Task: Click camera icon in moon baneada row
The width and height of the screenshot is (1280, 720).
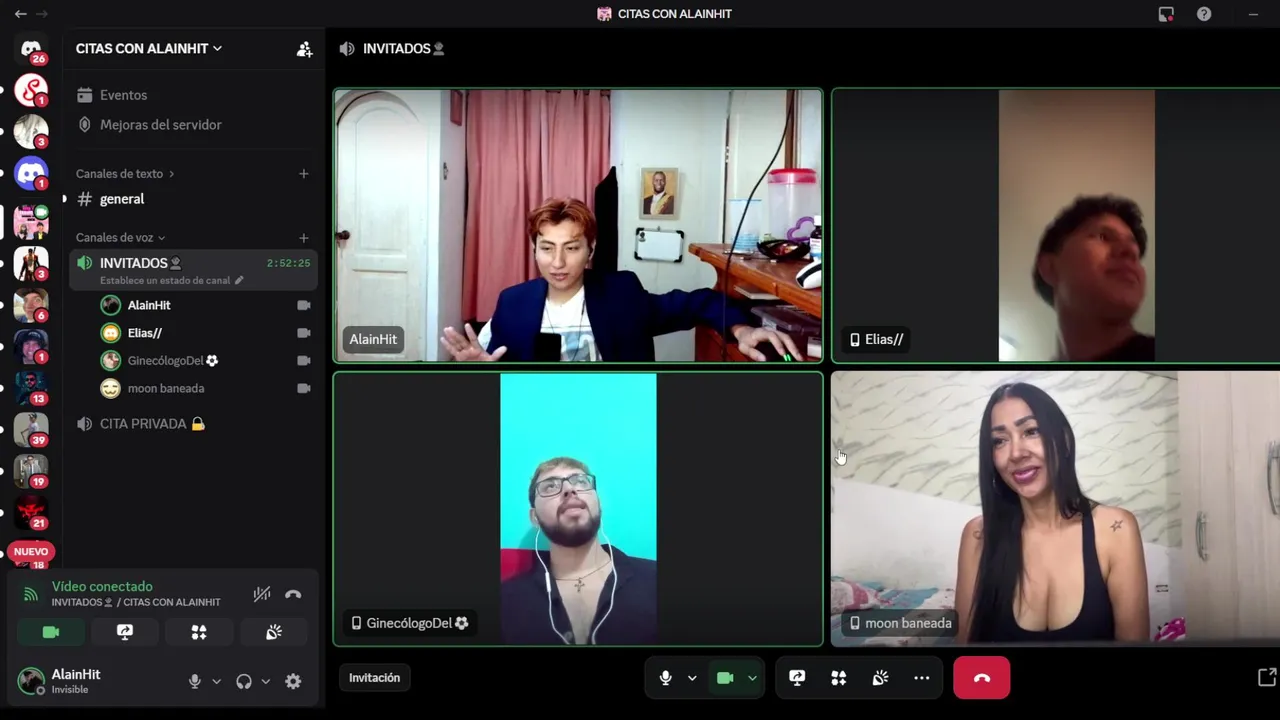Action: coord(304,388)
